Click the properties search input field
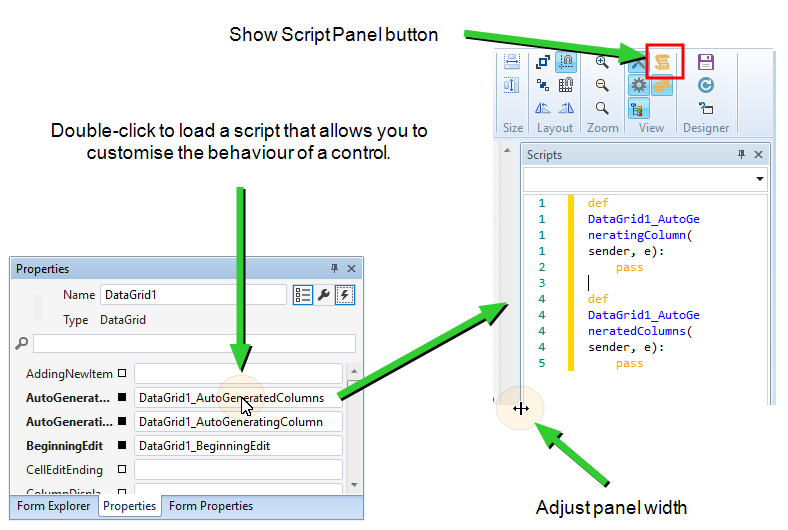Screen dimensions: 788x530 pos(194,344)
